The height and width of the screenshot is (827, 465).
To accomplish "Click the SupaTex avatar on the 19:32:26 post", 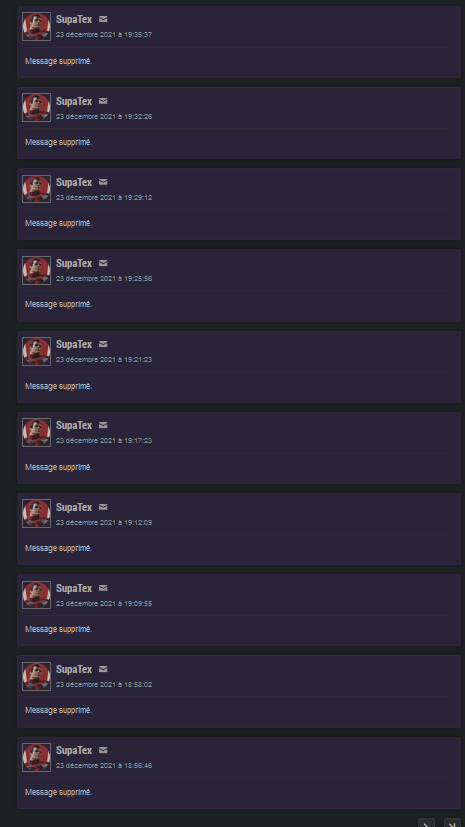I will pyautogui.click(x=36, y=108).
